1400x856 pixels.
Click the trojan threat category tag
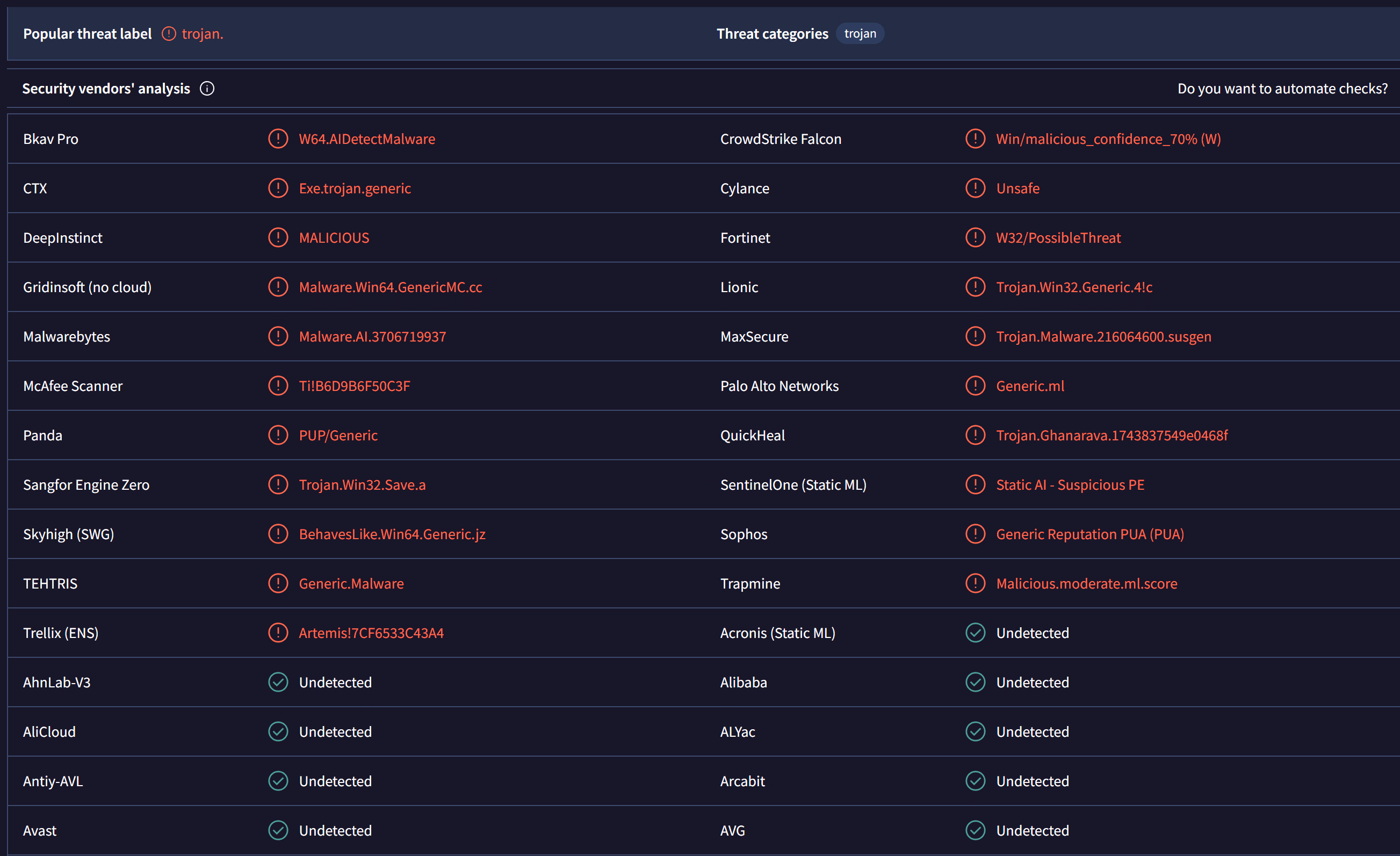coord(860,33)
